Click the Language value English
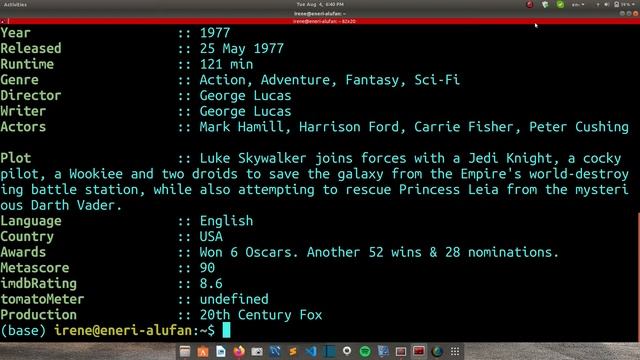640x360 pixels. [226, 221]
